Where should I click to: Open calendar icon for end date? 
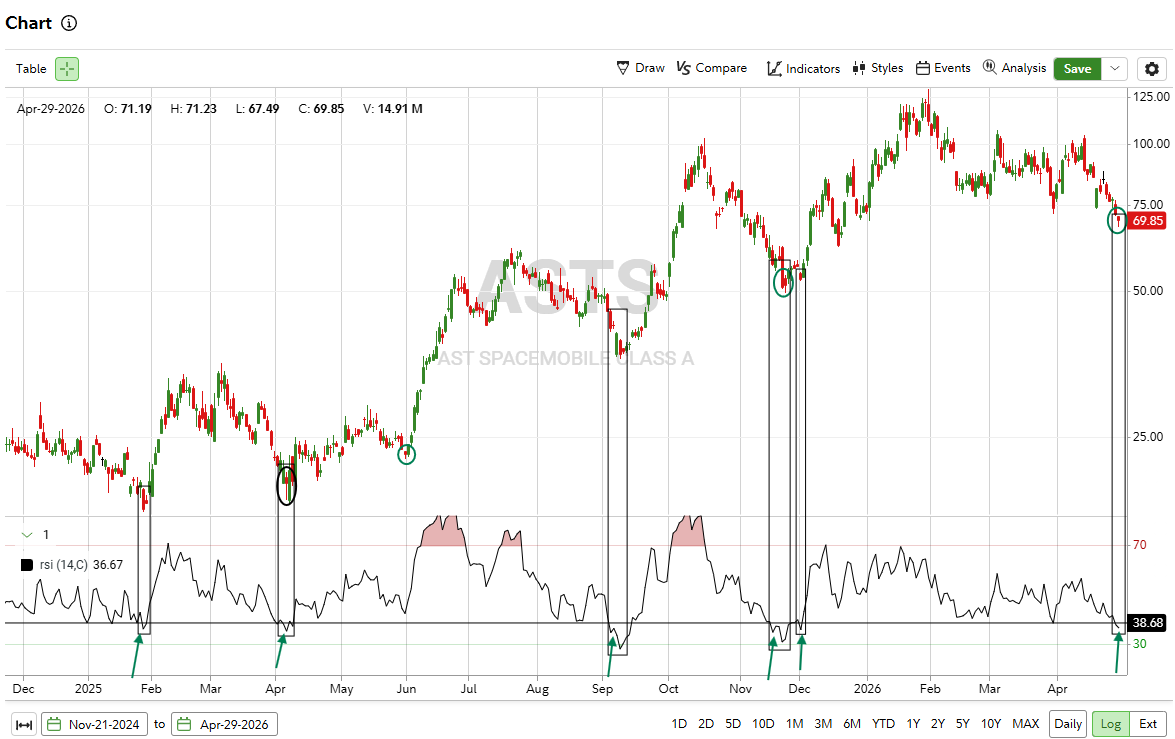pyautogui.click(x=184, y=724)
